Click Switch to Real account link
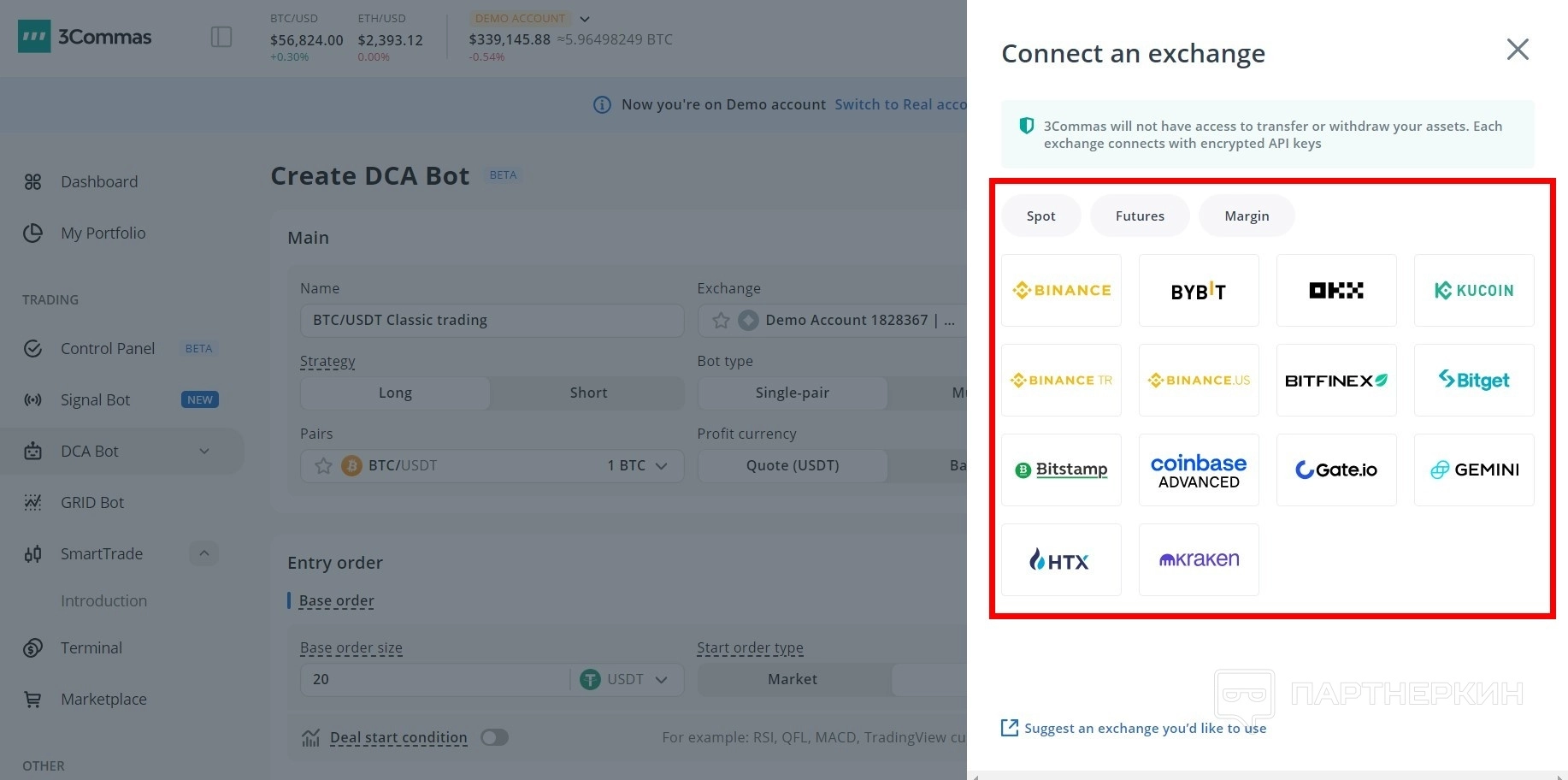Screen dimensions: 1568x780 [899, 104]
